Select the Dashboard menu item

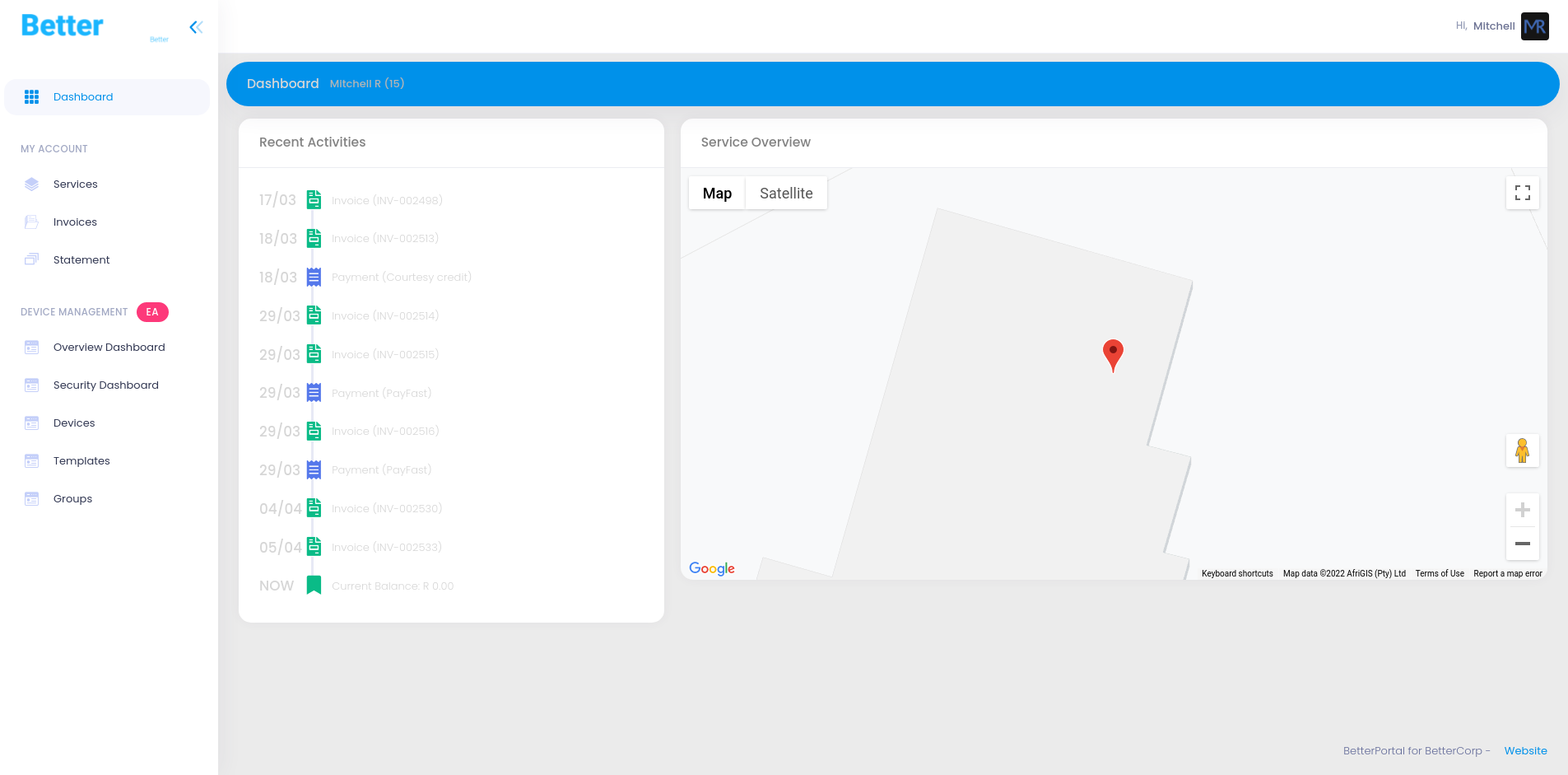(83, 96)
